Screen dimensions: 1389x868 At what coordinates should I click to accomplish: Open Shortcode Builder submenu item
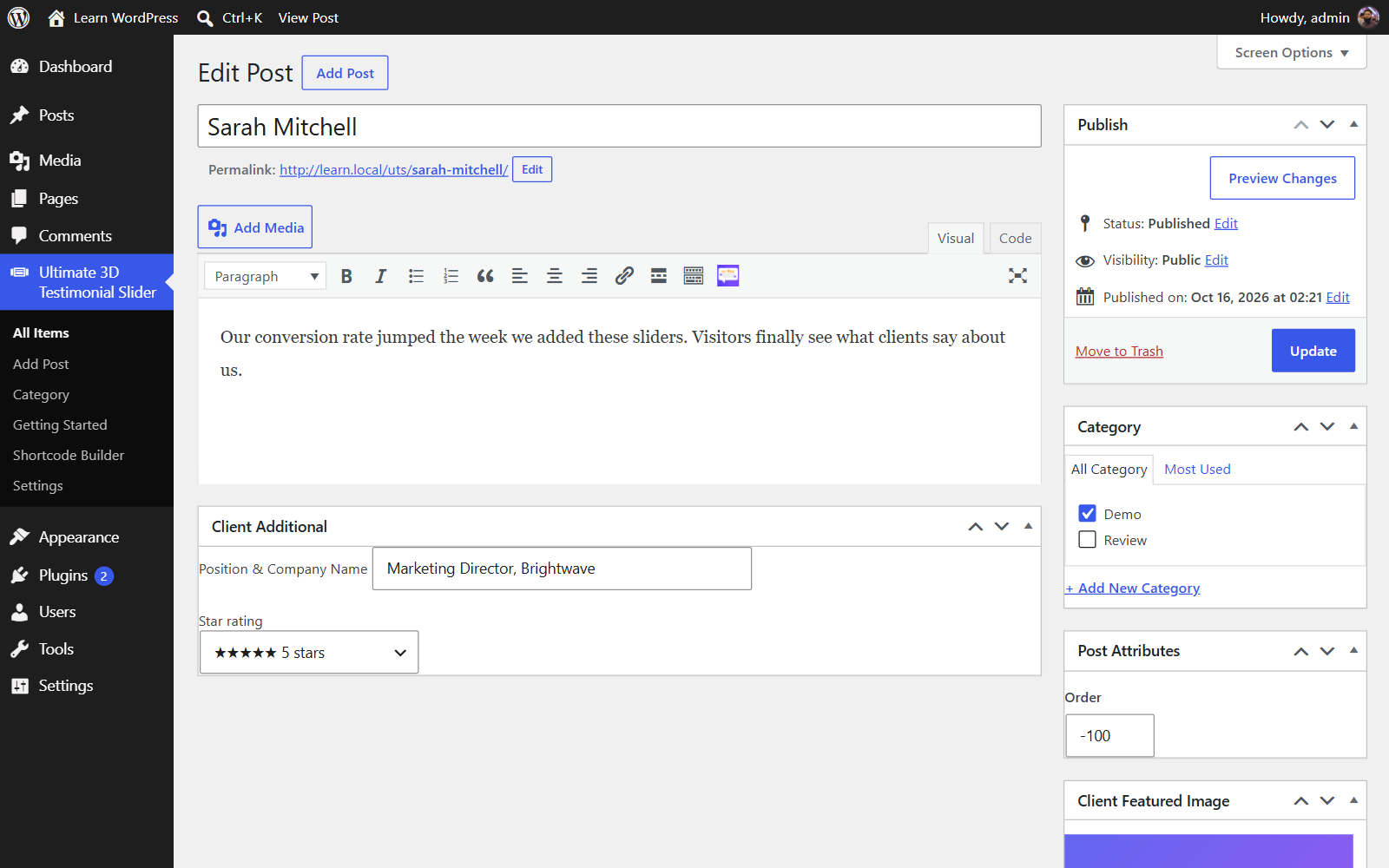(69, 455)
